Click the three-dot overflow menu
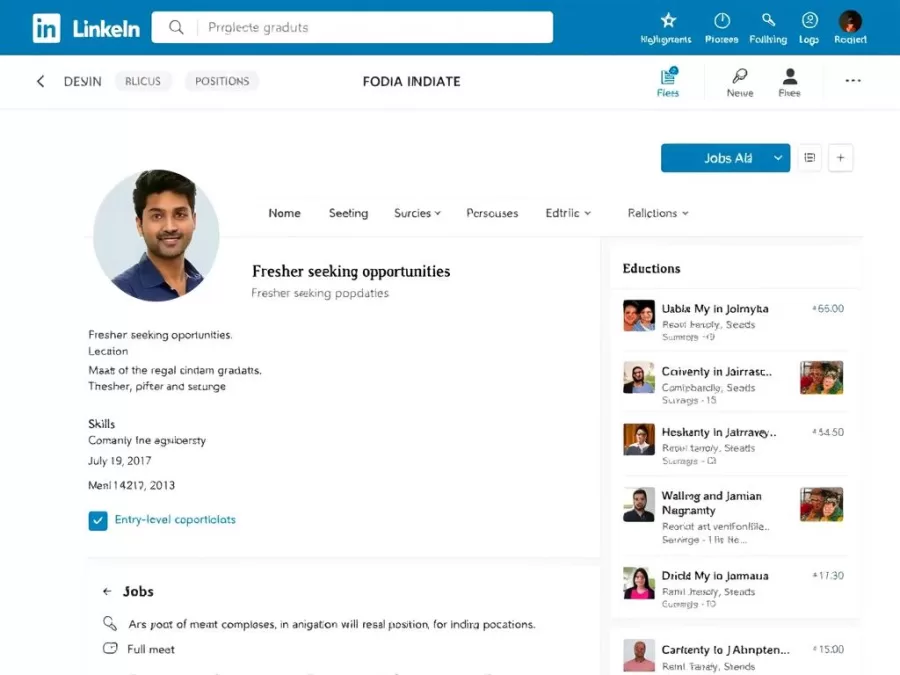Screen dimensions: 900x675 pyautogui.click(x=853, y=80)
